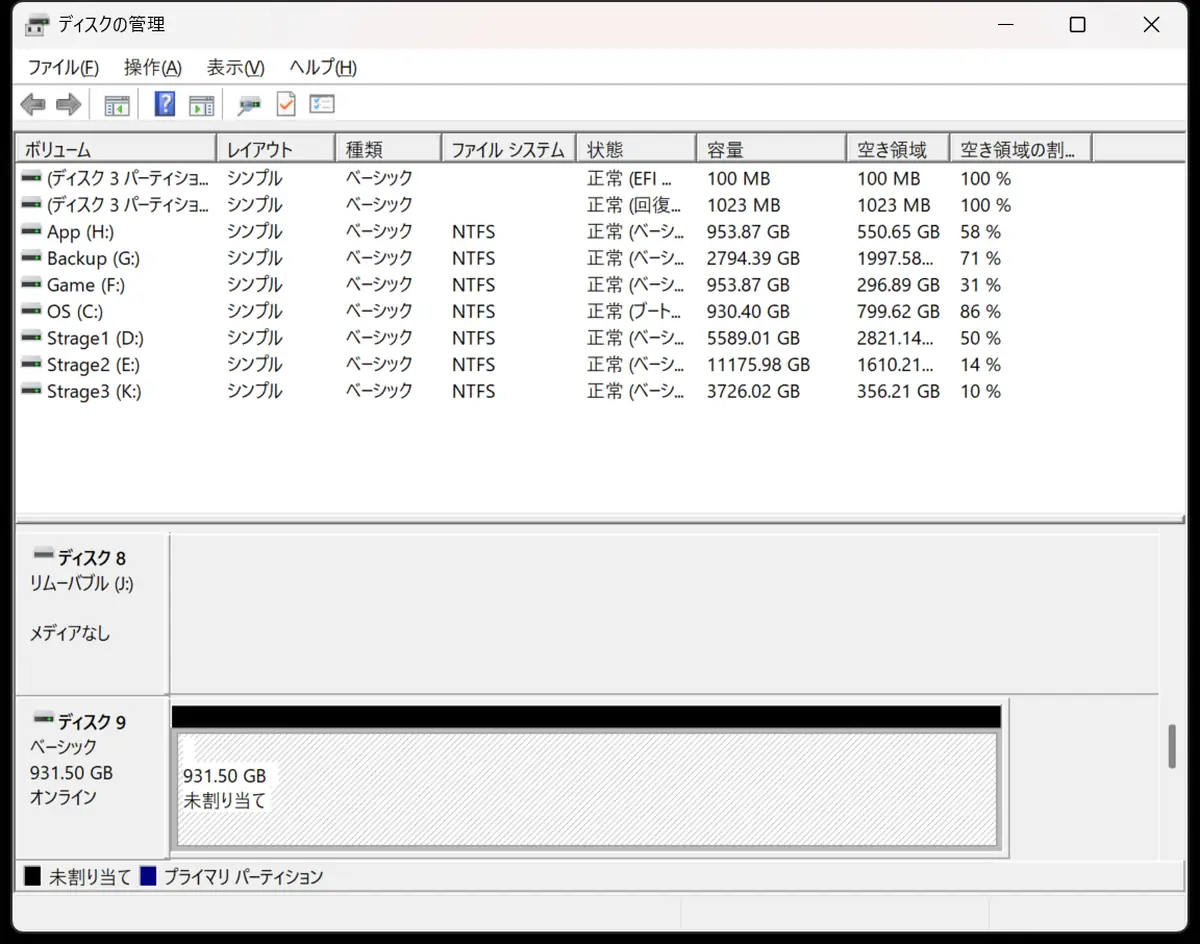1200x944 pixels.
Task: Click the Back arrow toolbar icon
Action: [33, 104]
